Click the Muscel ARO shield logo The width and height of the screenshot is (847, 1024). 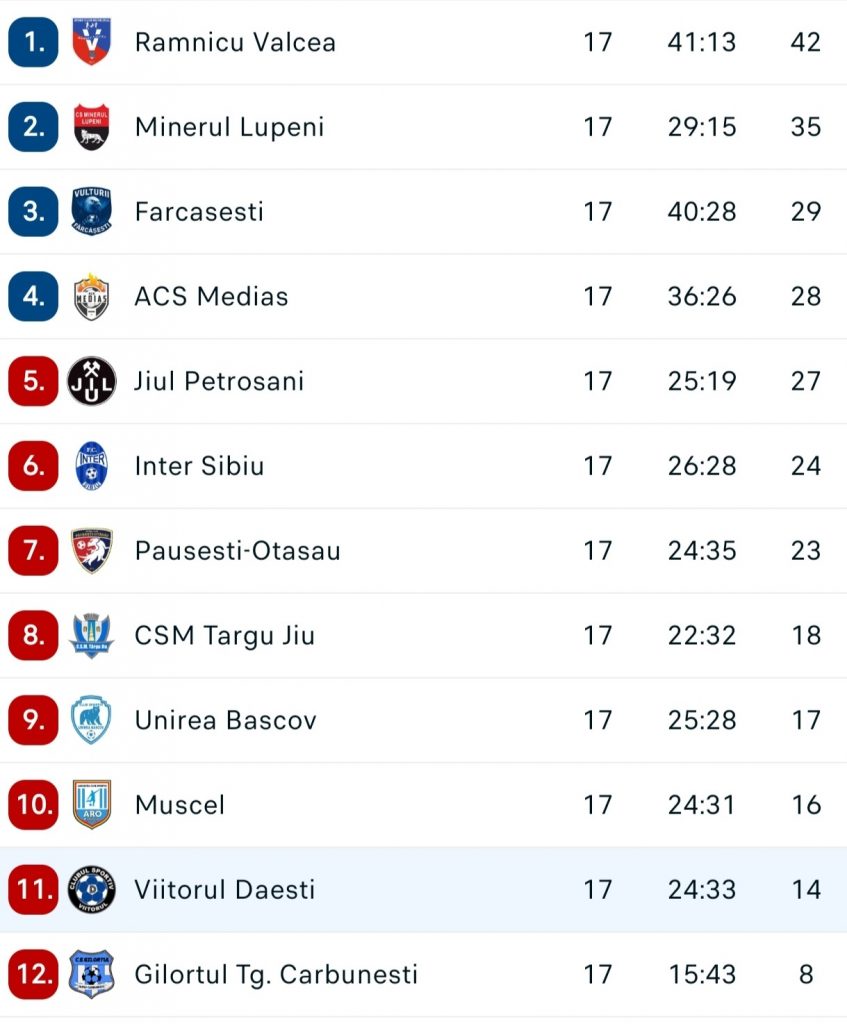(x=91, y=805)
